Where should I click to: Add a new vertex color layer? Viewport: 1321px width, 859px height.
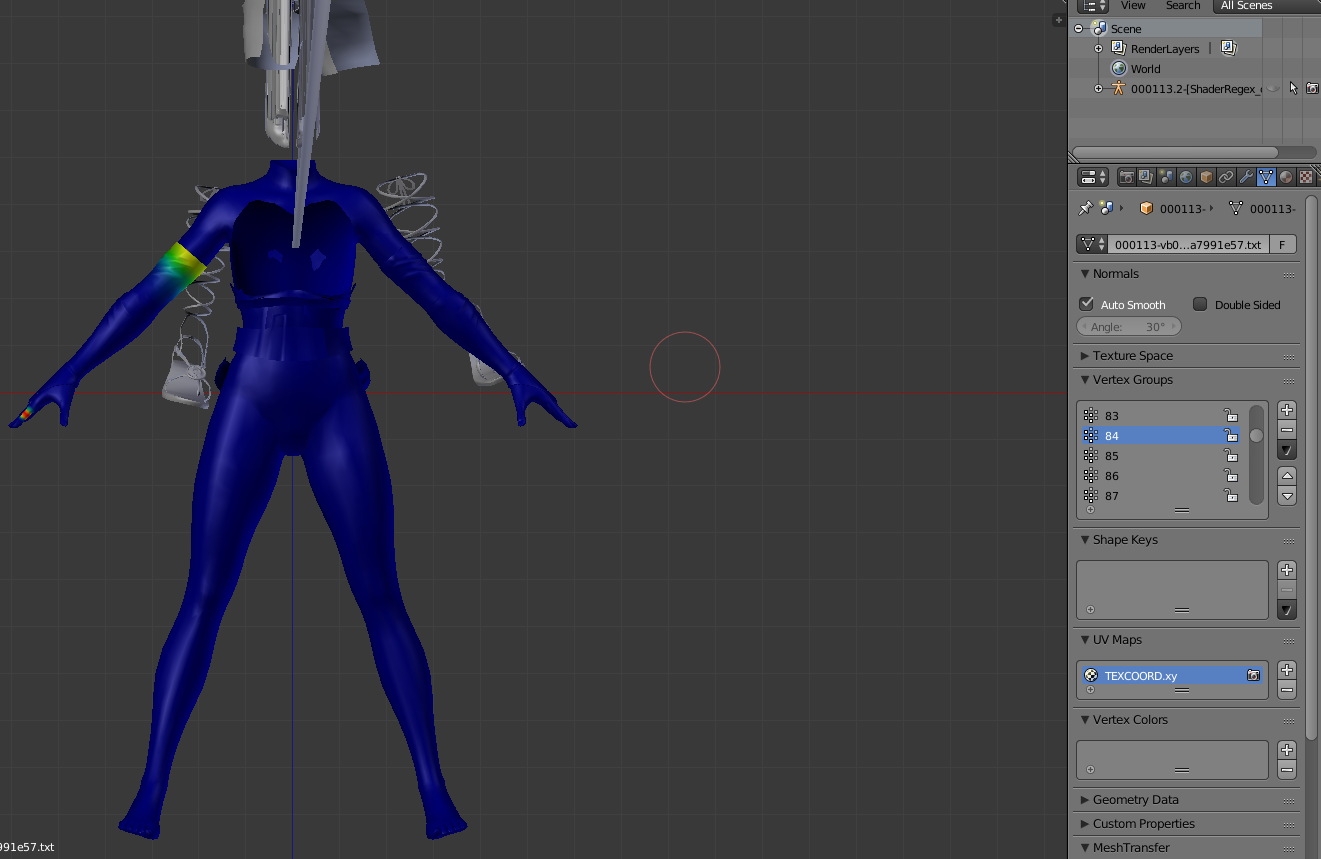pos(1287,750)
